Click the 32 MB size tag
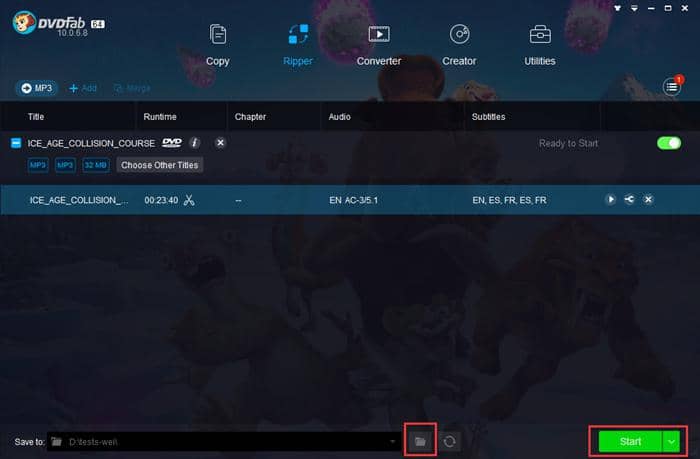This screenshot has height=459, width=700. click(x=96, y=165)
